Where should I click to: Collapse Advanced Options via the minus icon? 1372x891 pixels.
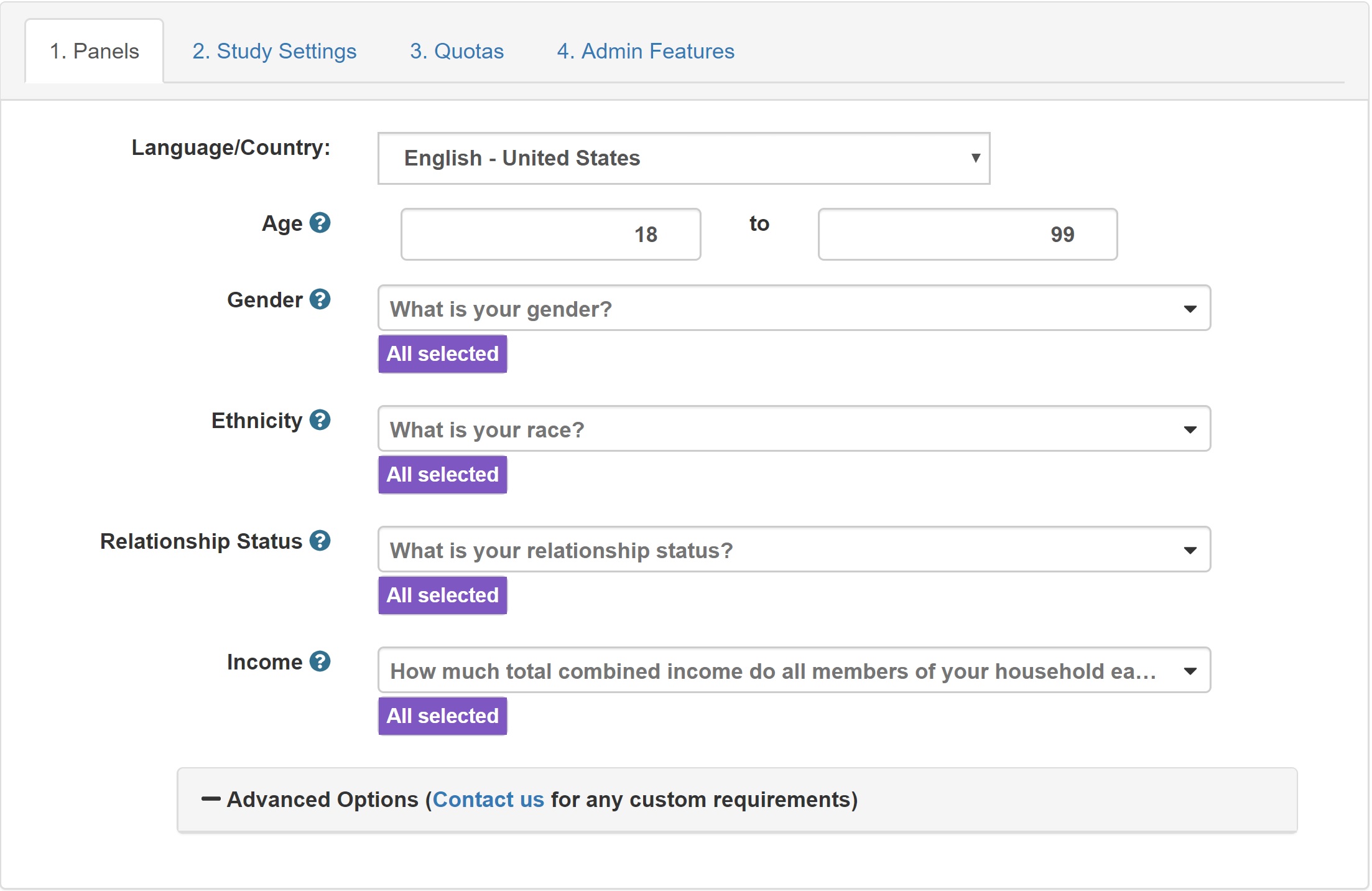pyautogui.click(x=211, y=799)
